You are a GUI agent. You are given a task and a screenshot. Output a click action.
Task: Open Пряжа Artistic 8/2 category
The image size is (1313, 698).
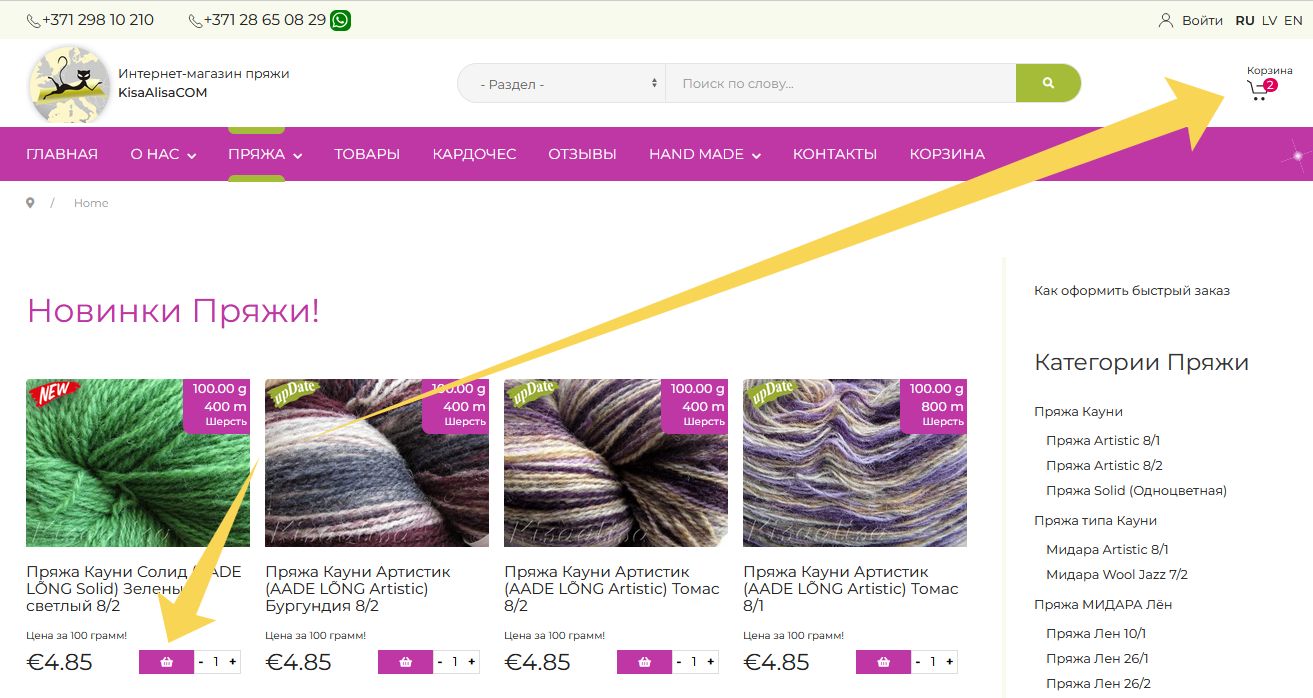coord(1104,465)
